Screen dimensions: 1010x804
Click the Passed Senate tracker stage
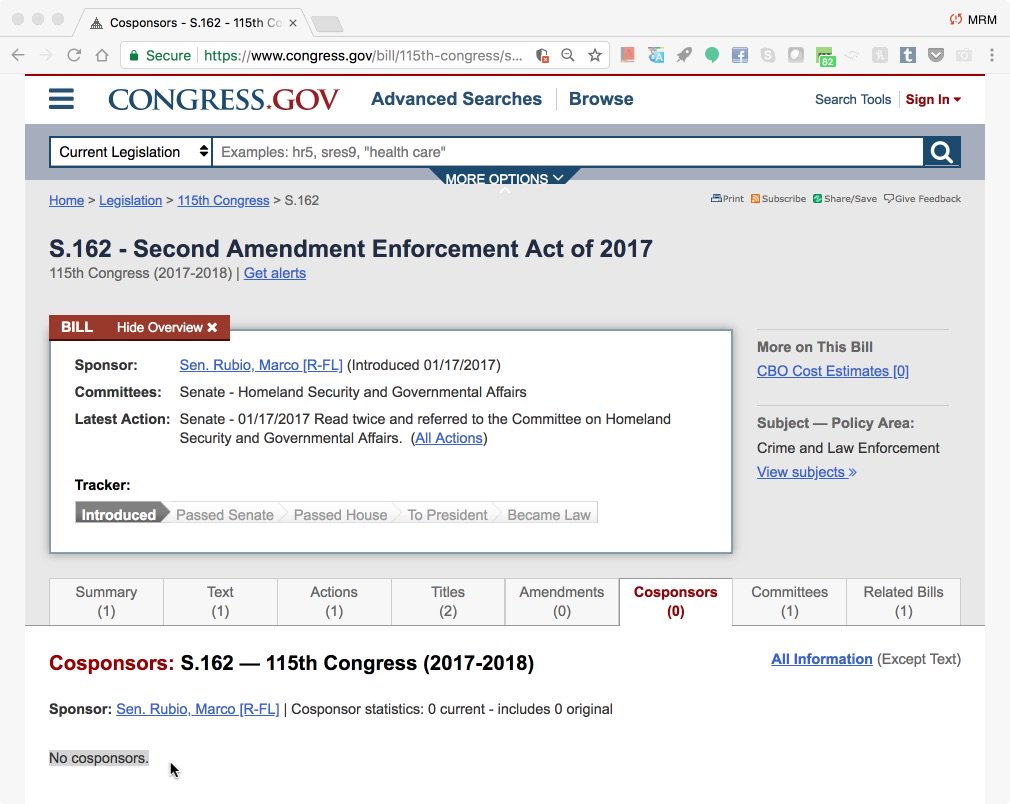point(225,515)
